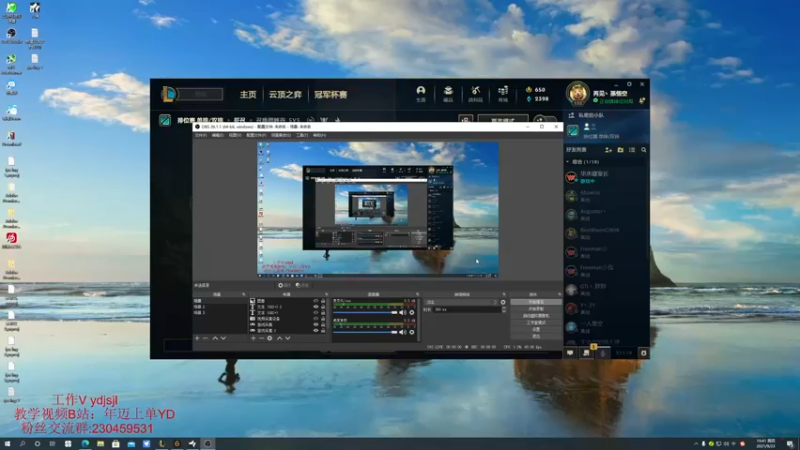
Task: Click 开始录制 start recording button
Action: pyautogui.click(x=536, y=309)
